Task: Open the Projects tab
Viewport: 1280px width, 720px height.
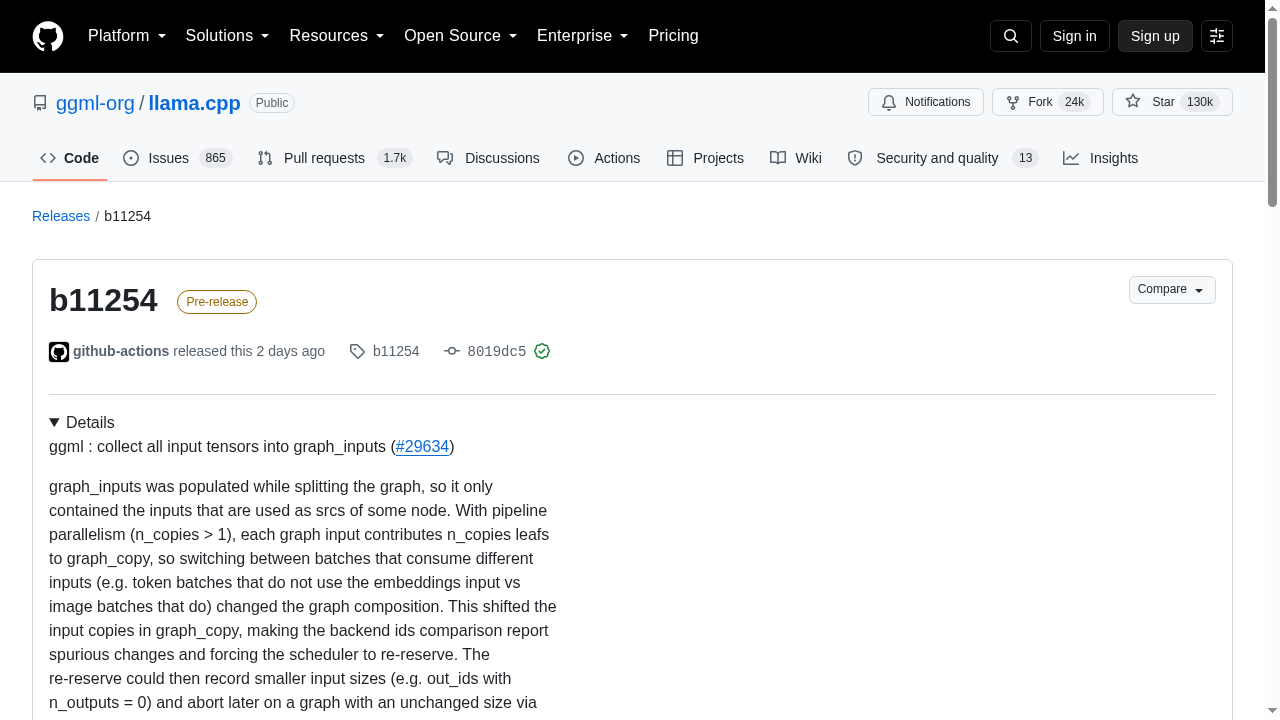Action: tap(705, 158)
